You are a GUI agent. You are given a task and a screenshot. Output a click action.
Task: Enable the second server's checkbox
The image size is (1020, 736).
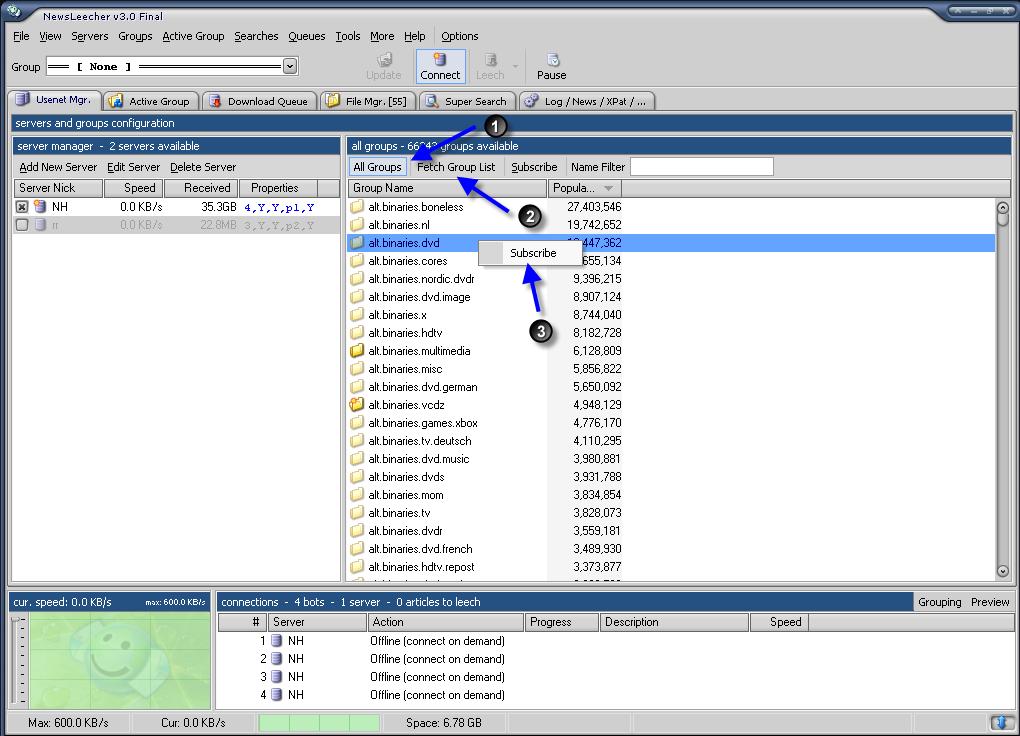click(x=22, y=225)
